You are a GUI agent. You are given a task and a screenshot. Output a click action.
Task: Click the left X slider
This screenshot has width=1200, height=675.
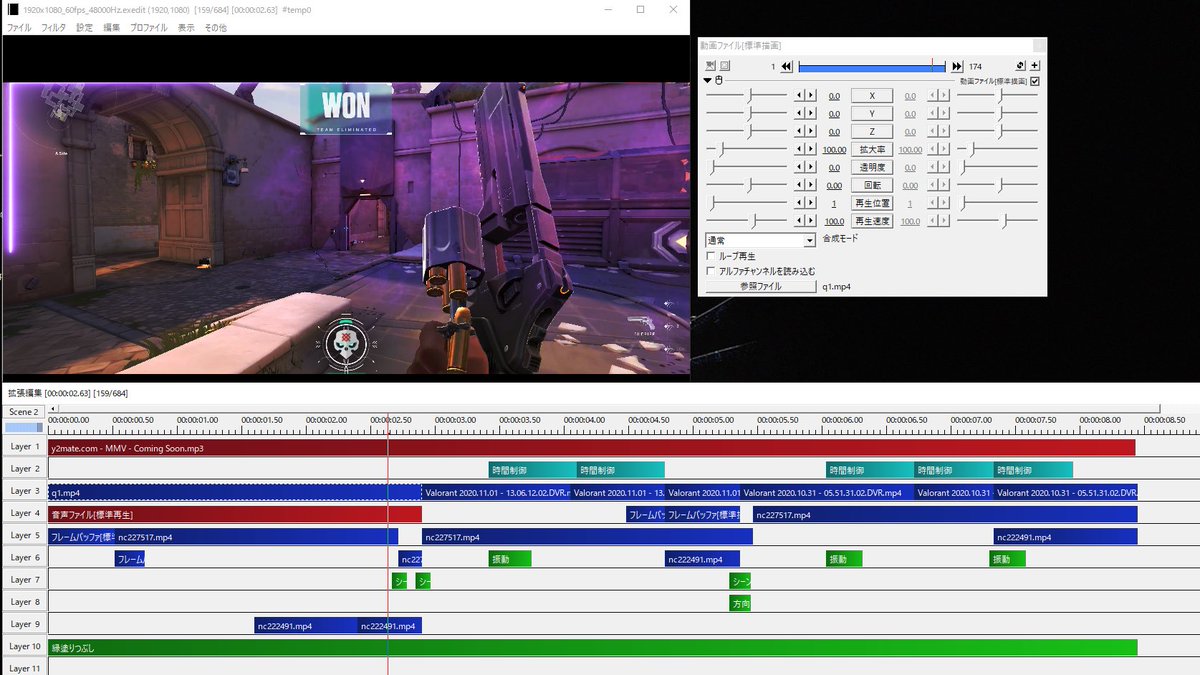745,96
